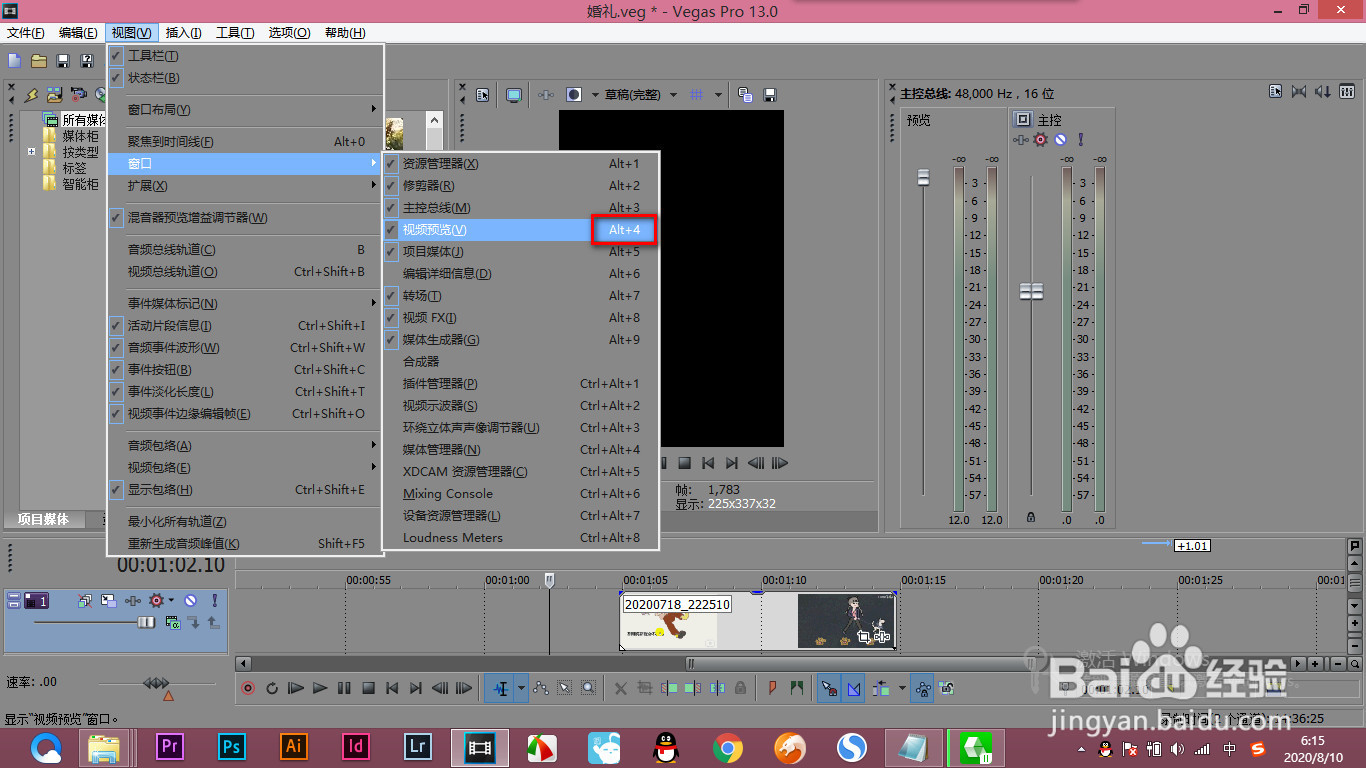Viewport: 1366px width, 768px height.
Task: Click Save Snapshot icon in preview toolbar
Action: click(x=770, y=95)
